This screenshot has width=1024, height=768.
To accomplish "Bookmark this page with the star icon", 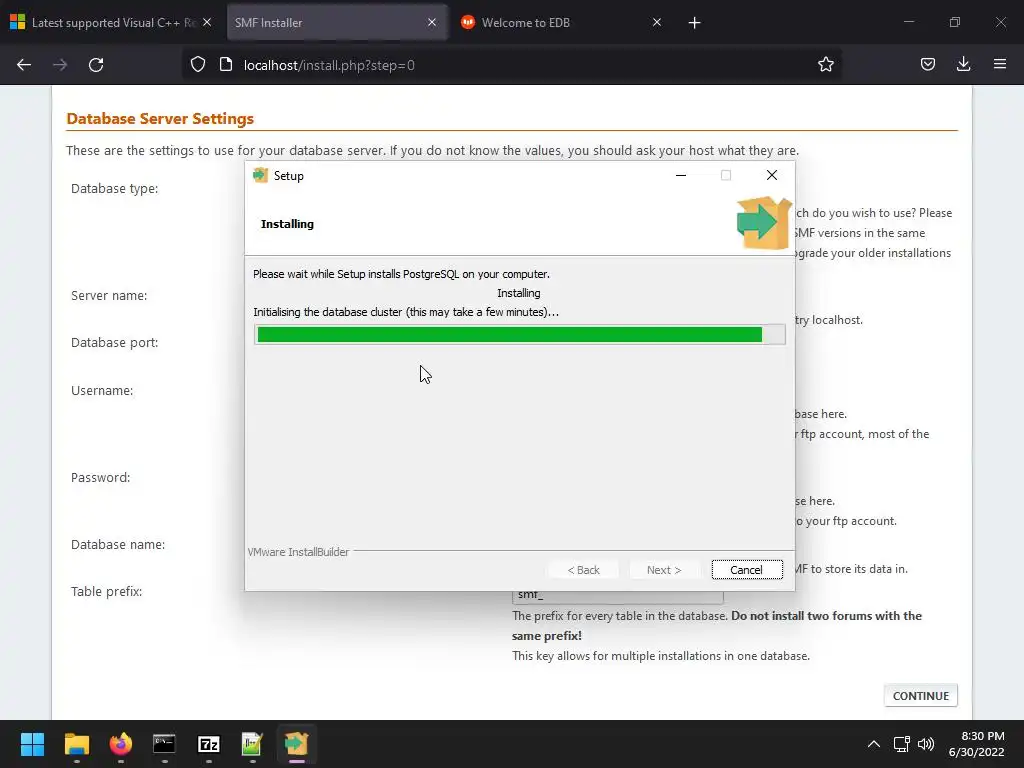I will (825, 65).
